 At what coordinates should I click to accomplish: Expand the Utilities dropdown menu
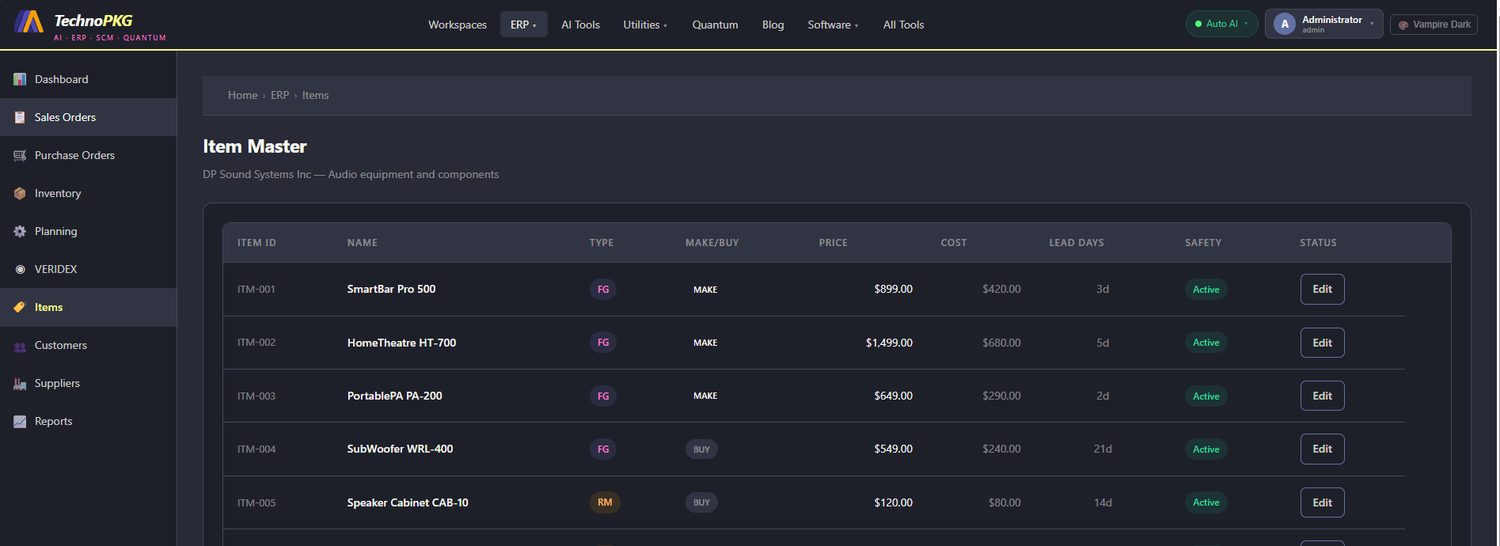click(x=645, y=24)
